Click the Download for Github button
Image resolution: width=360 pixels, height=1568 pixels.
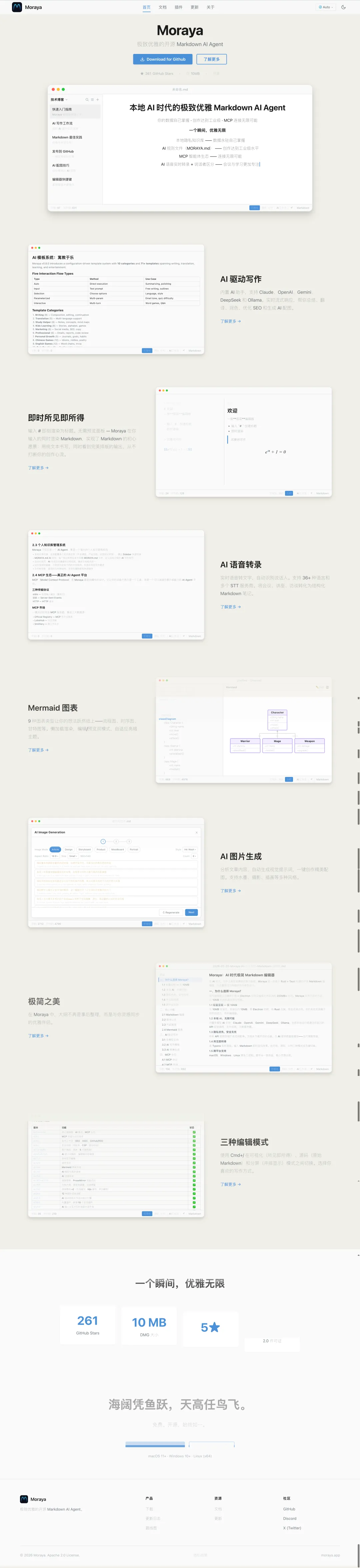[163, 59]
